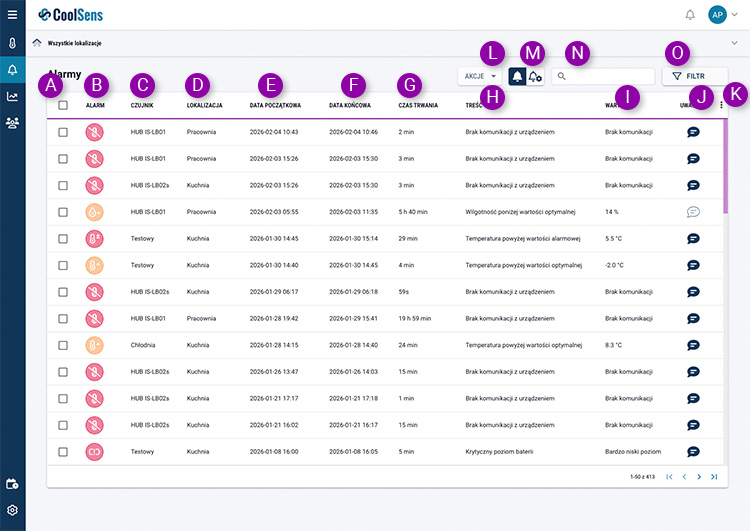Open the alarm settings bell-gear icon

coord(536,76)
